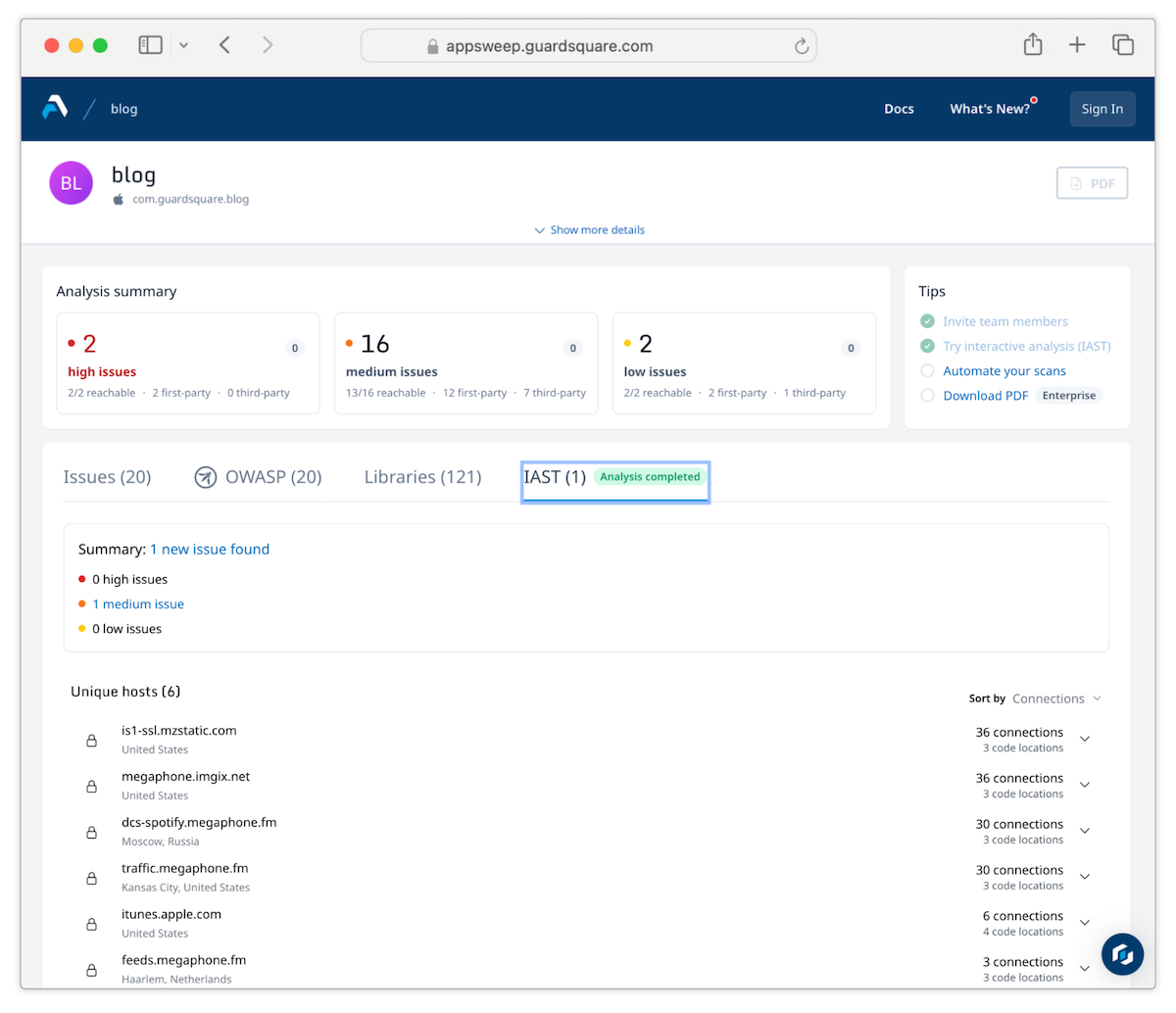The width and height of the screenshot is (1176, 1013).
Task: Click the Unique hosts (6) heading
Action: pyautogui.click(x=125, y=692)
